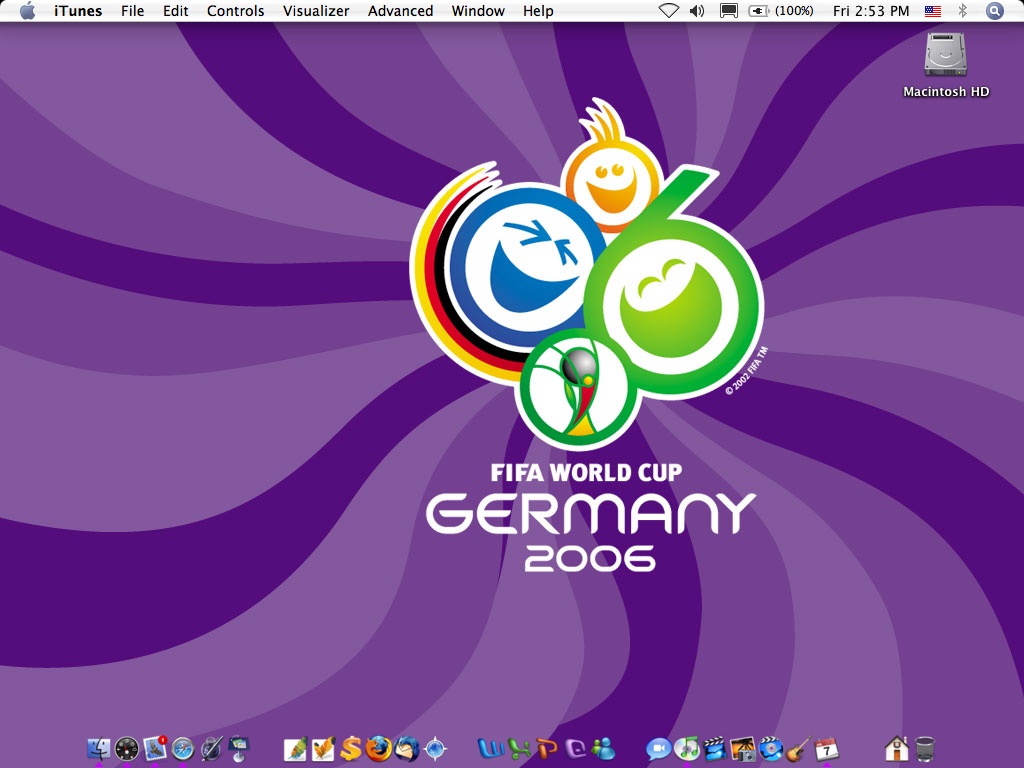The height and width of the screenshot is (768, 1024).
Task: Open Microsoft Excel from the dock
Action: click(519, 748)
